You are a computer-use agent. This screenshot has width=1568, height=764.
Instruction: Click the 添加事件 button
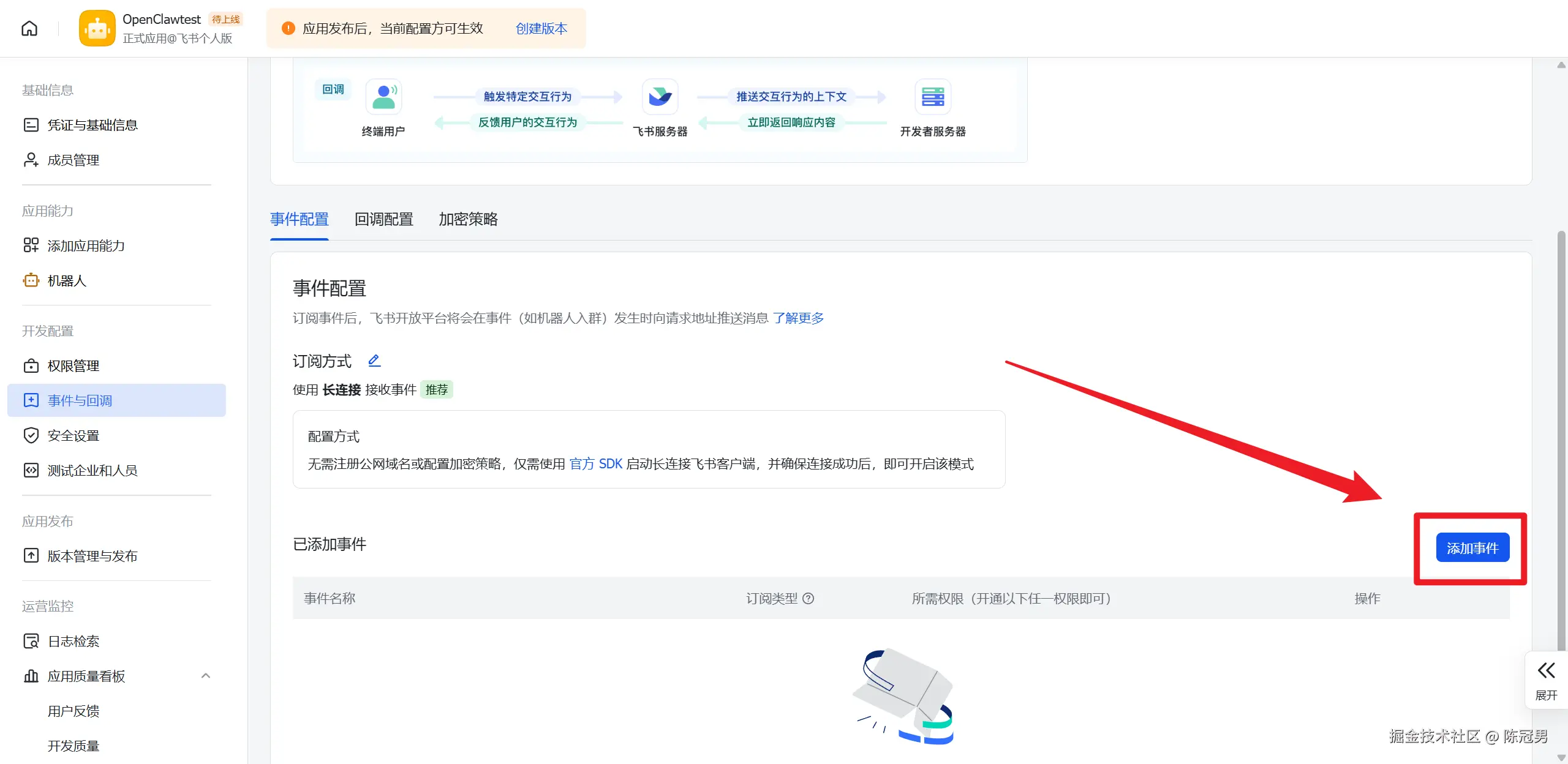[x=1472, y=547]
